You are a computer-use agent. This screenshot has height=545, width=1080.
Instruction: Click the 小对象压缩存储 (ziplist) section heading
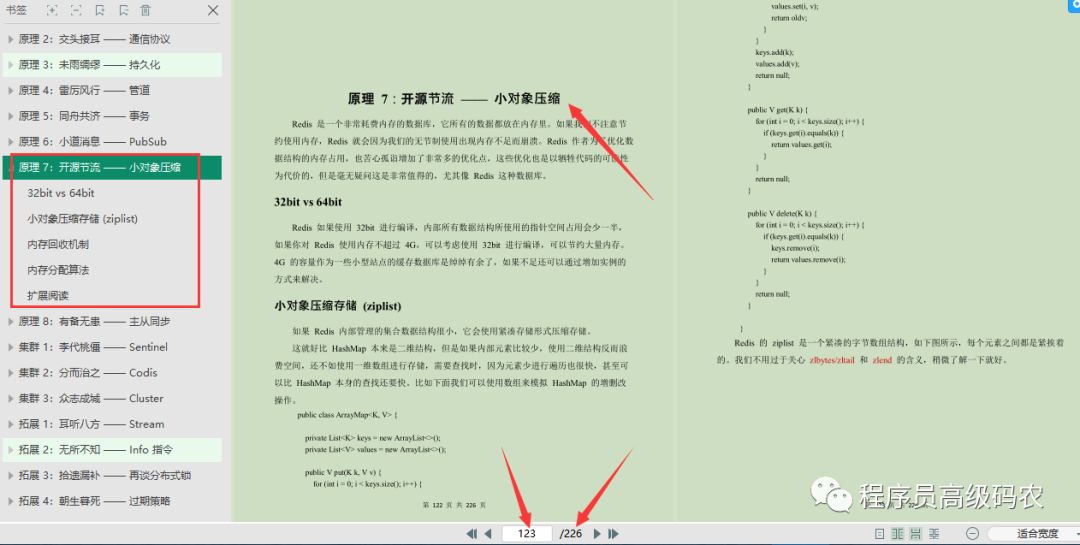[x=338, y=305]
